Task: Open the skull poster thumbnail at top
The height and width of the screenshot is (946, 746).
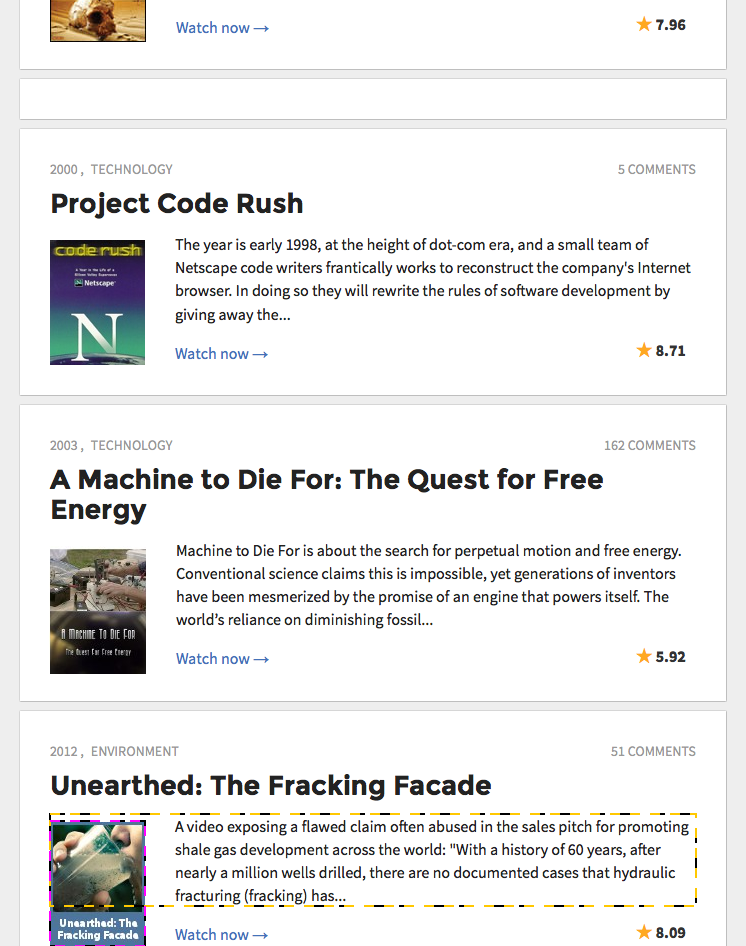Action: coord(98,21)
